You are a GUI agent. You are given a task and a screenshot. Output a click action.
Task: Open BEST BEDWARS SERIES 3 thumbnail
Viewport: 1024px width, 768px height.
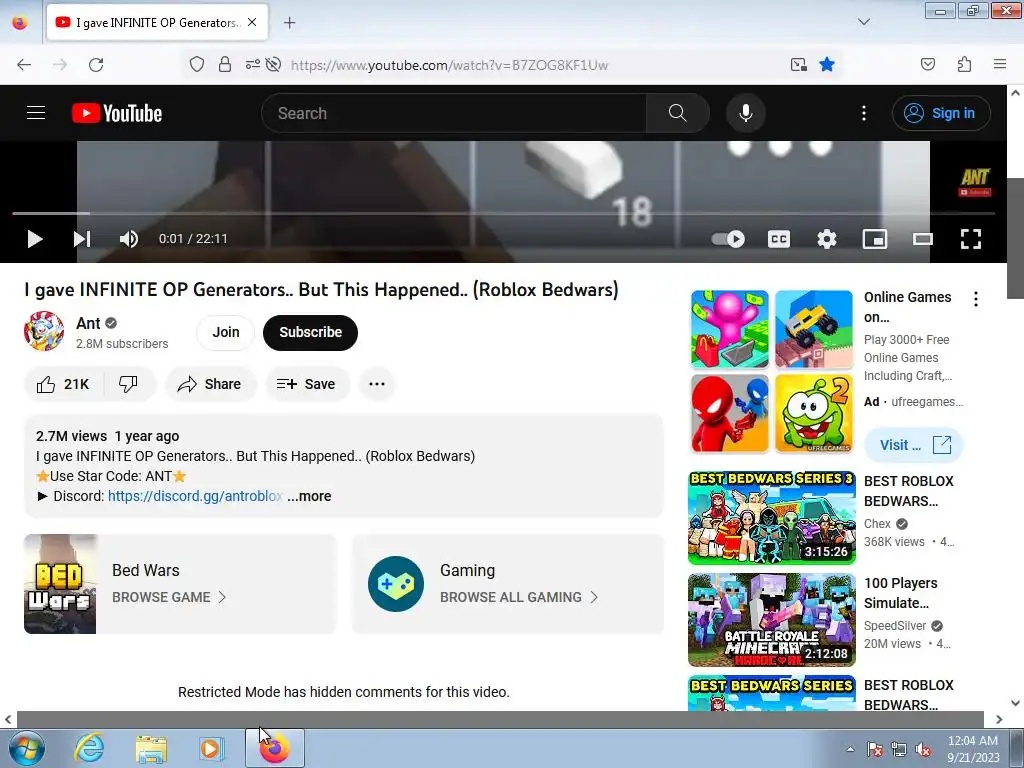coord(771,518)
